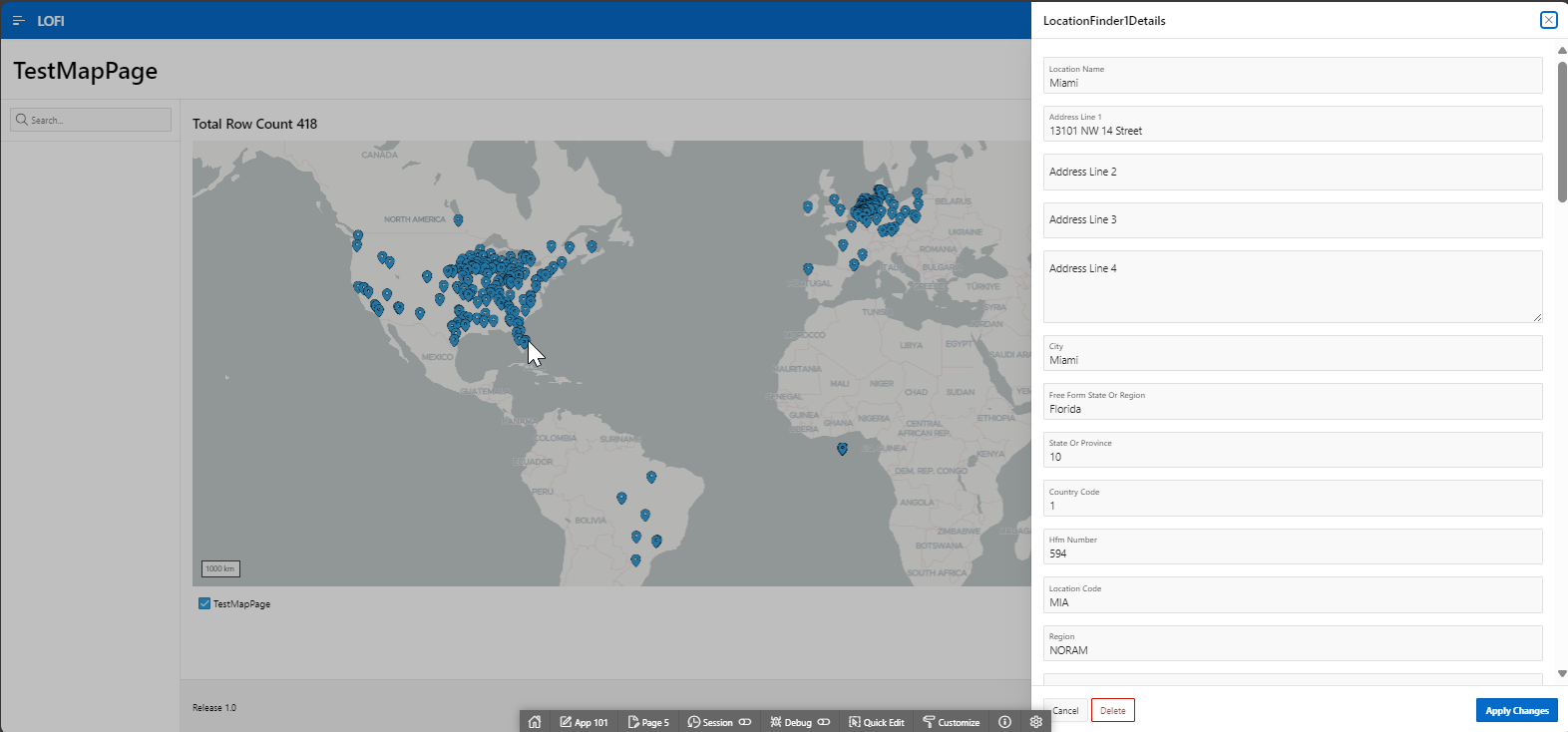
Task: Click the 'Total Row Count 418' text
Action: pos(254,124)
